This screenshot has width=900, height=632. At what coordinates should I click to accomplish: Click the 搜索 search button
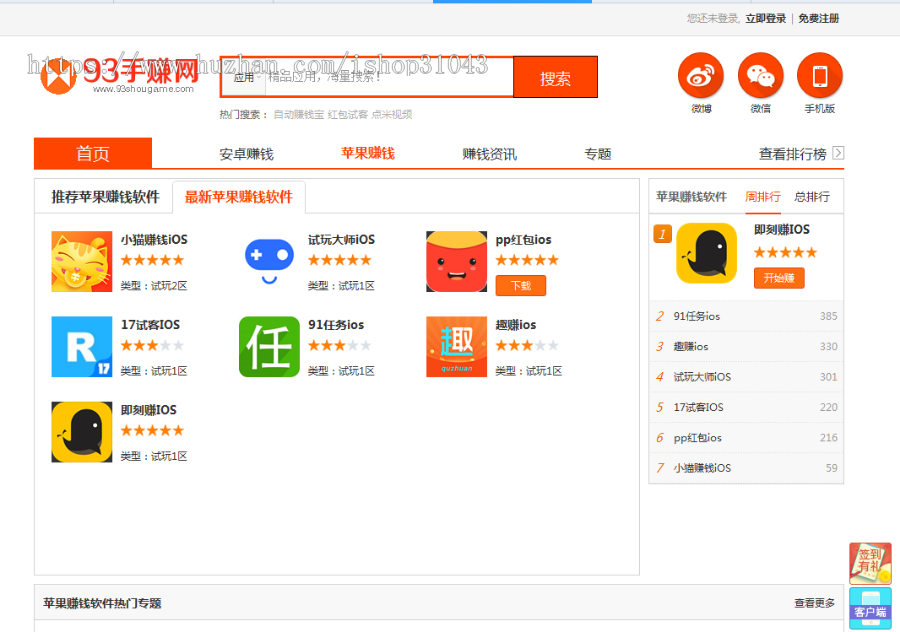(x=555, y=77)
